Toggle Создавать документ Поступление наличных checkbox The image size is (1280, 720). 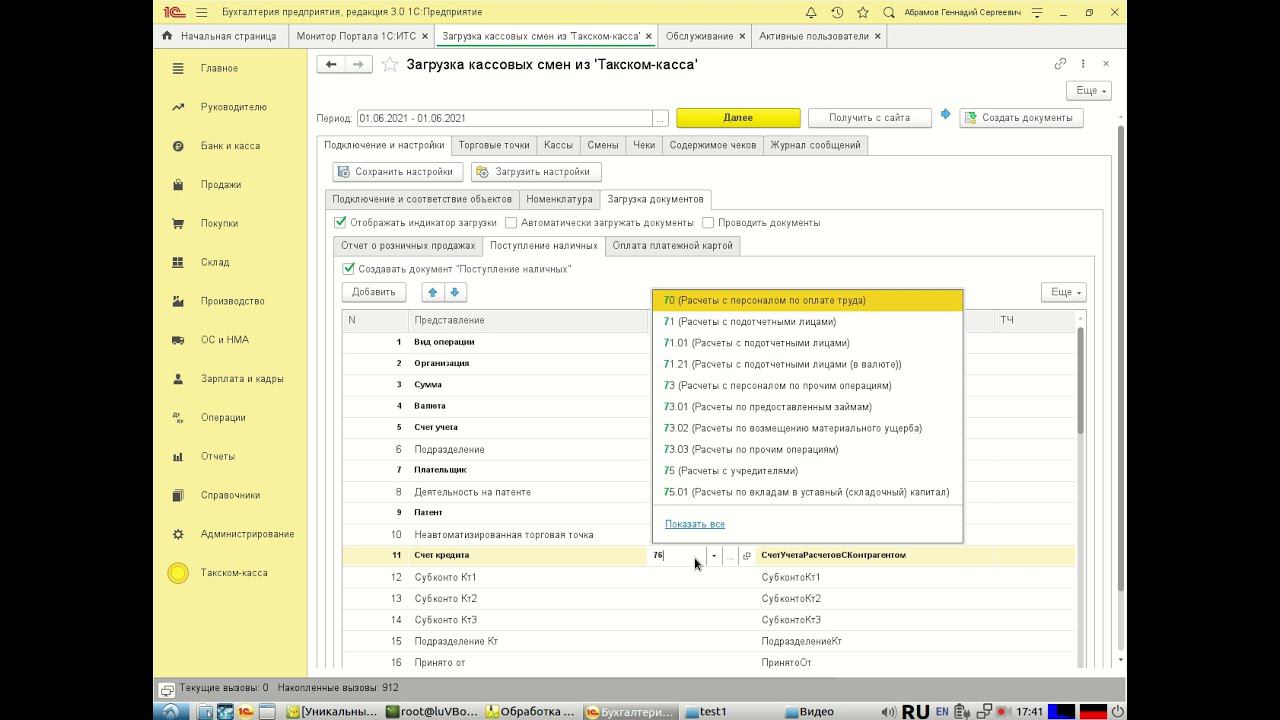(x=348, y=269)
